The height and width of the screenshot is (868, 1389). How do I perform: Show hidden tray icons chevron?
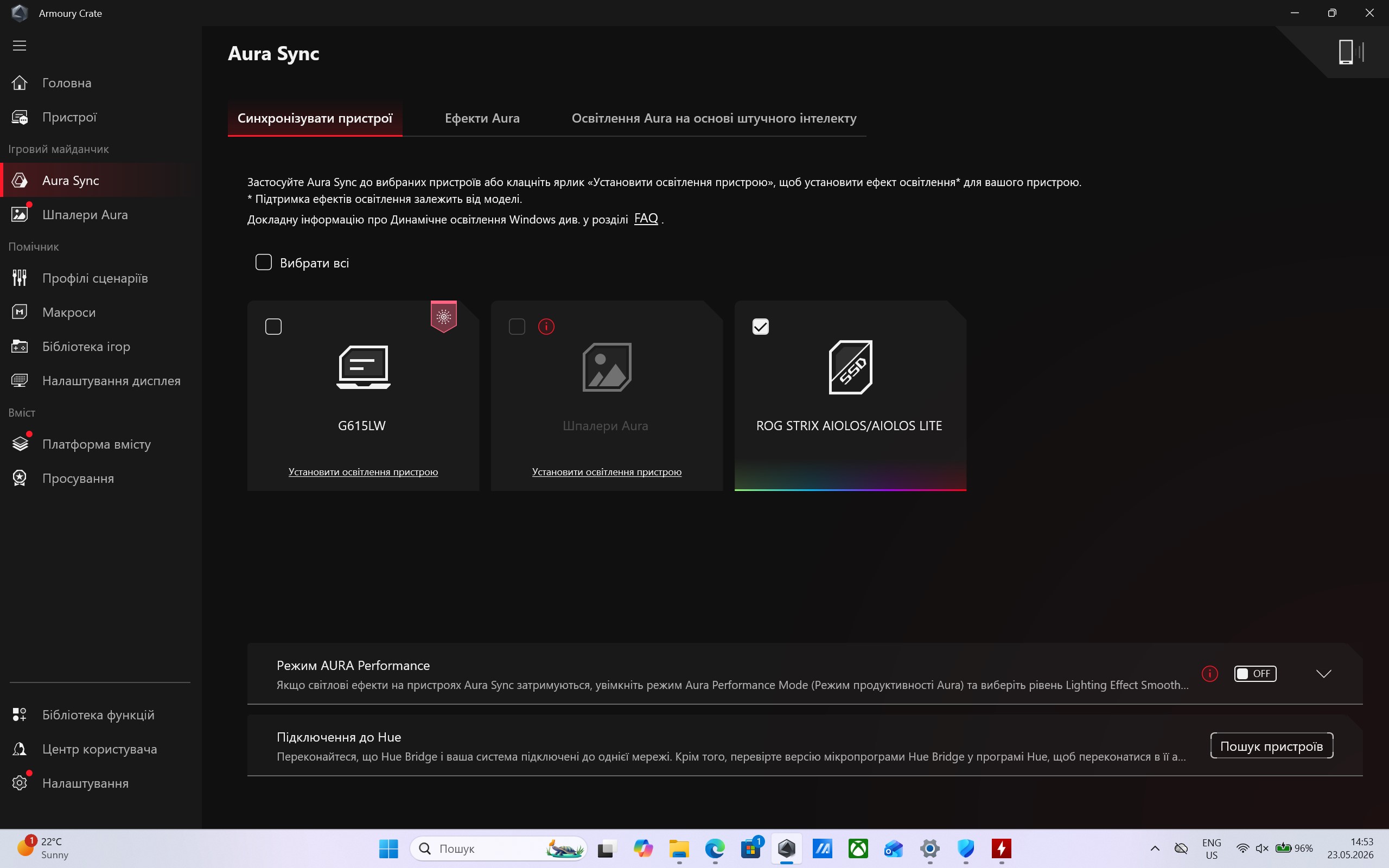tap(1155, 848)
